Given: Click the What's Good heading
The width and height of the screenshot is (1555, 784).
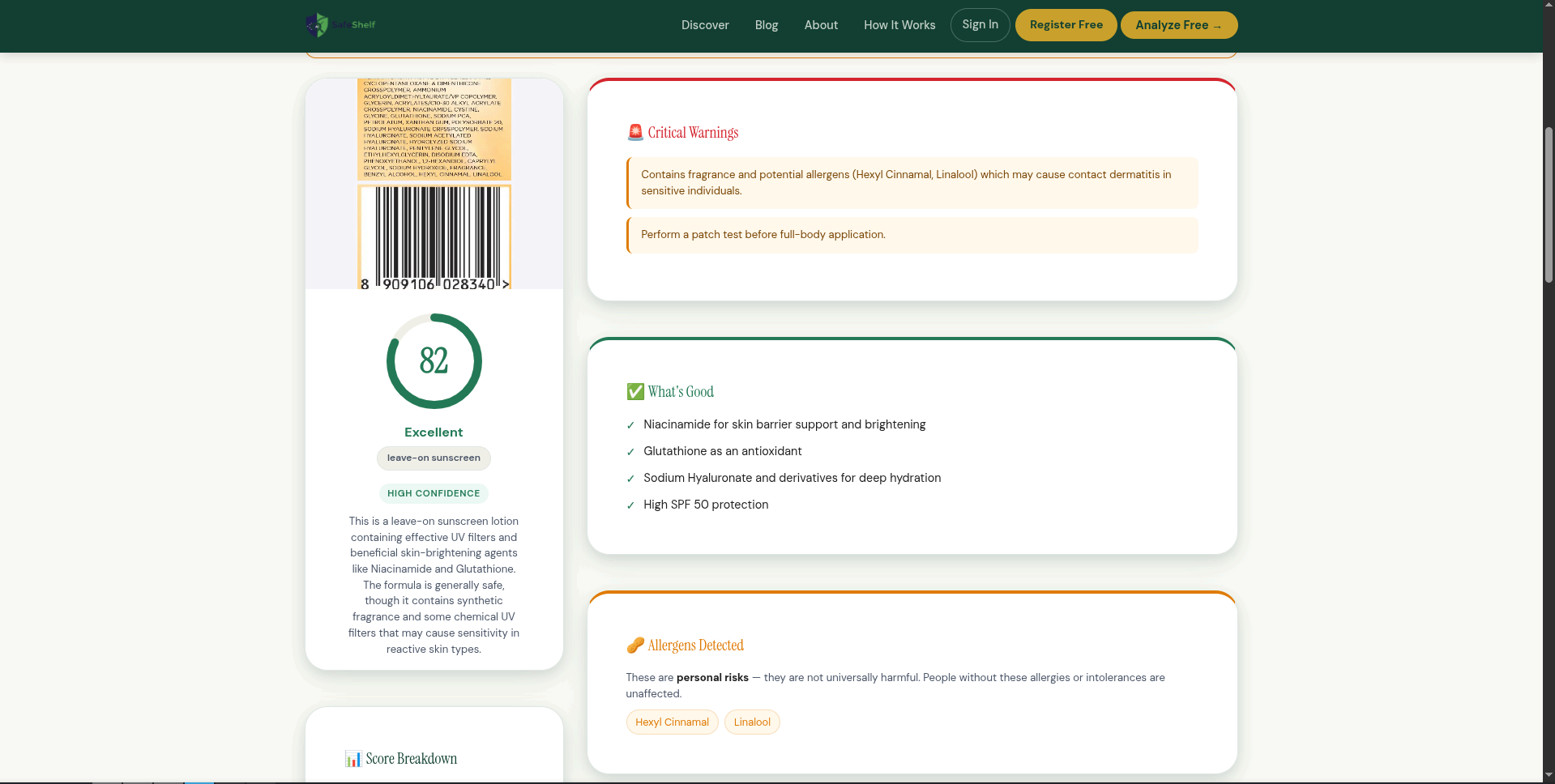Looking at the screenshot, I should click(x=681, y=392).
